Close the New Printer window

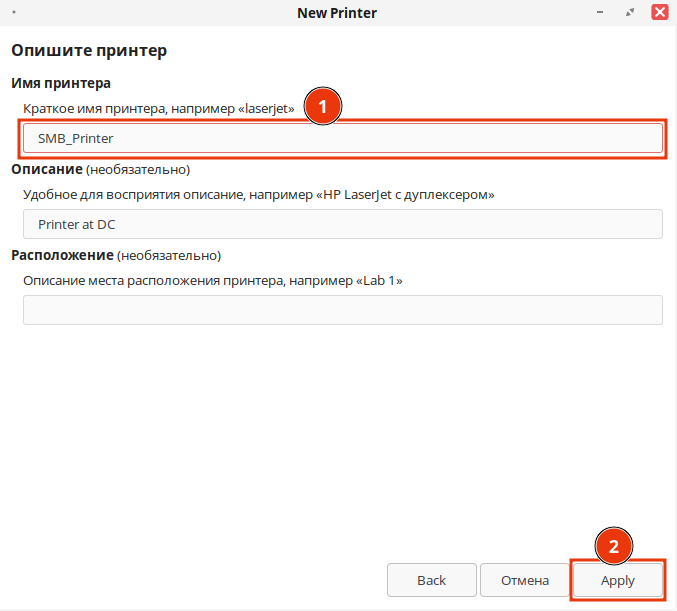[x=660, y=13]
